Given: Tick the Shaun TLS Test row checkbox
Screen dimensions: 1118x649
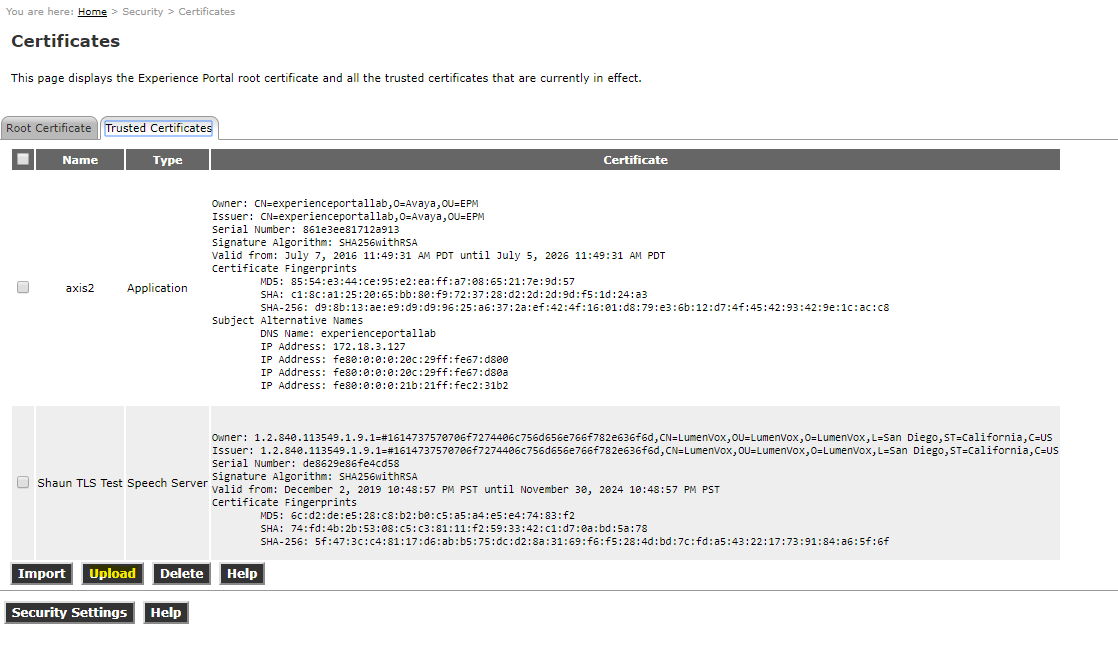Looking at the screenshot, I should pos(23,482).
